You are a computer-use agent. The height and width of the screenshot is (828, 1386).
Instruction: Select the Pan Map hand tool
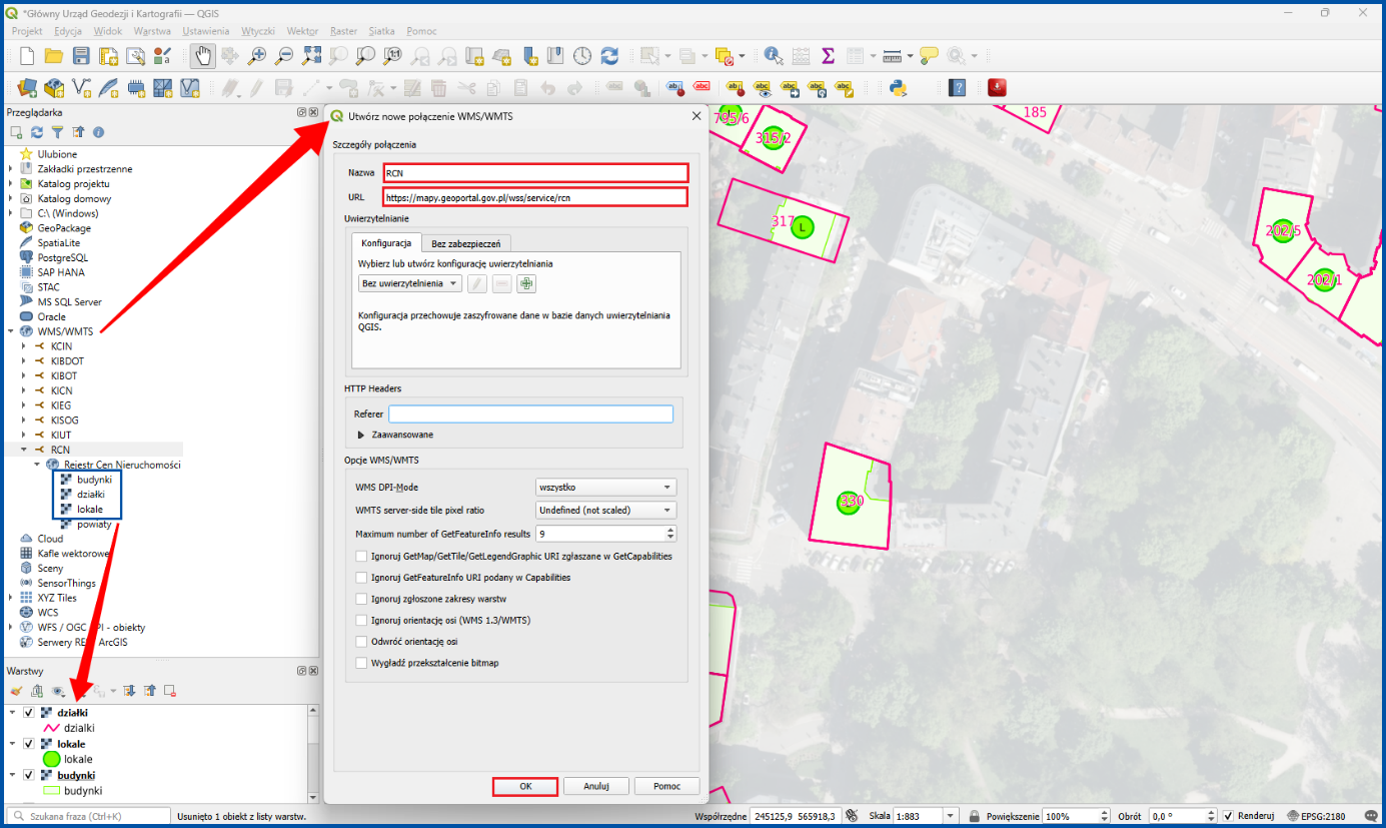pos(202,56)
